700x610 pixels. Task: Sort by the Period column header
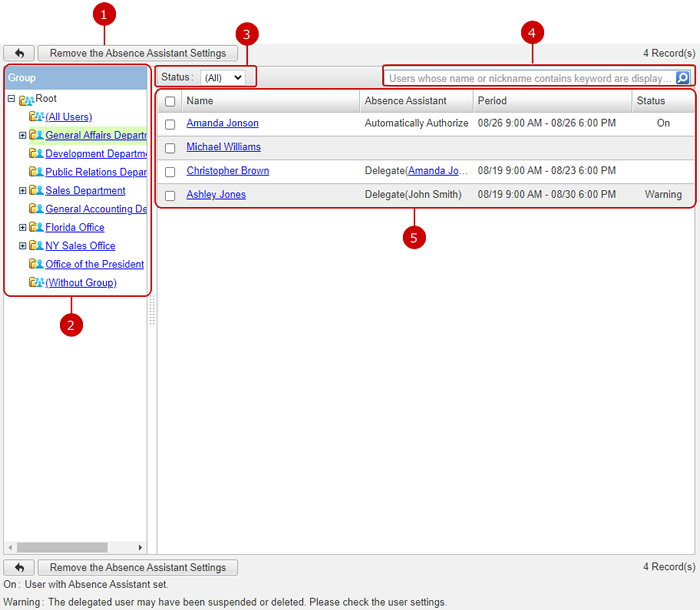click(x=492, y=101)
